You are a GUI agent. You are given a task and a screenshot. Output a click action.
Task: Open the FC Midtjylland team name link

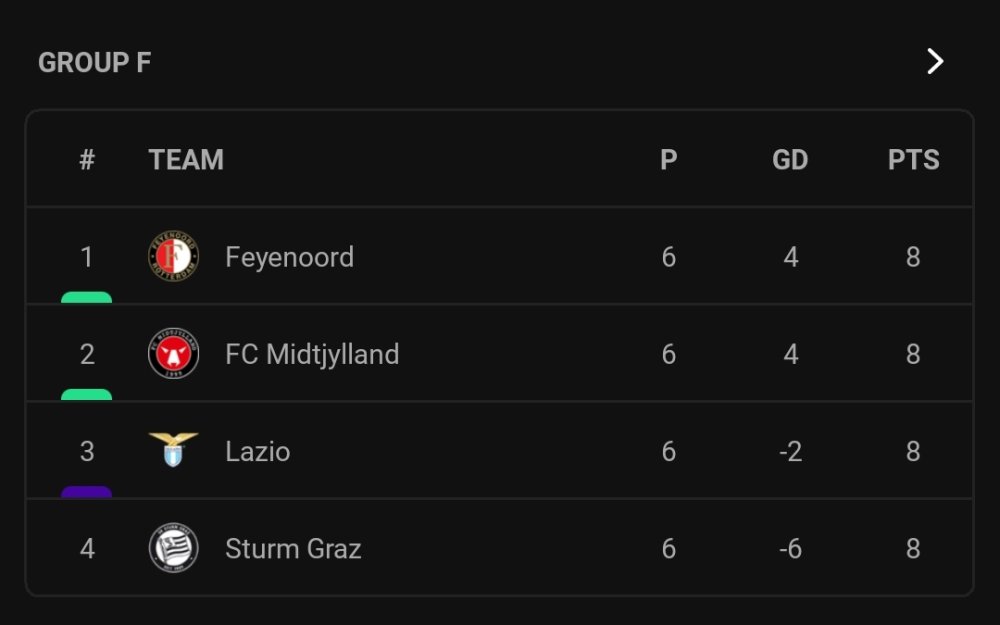[312, 354]
